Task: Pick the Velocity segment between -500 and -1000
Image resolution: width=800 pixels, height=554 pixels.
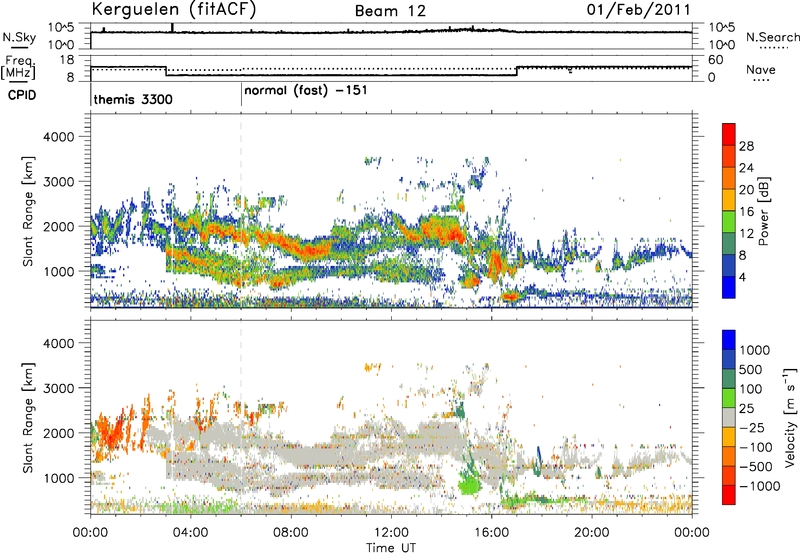Action: 729,475
